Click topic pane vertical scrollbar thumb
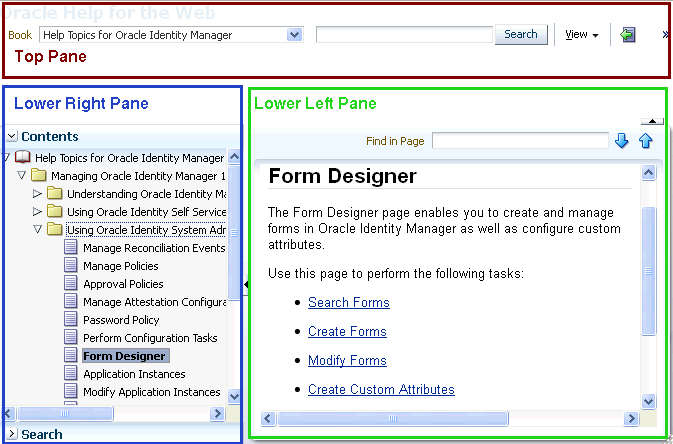The image size is (673, 444). (648, 271)
